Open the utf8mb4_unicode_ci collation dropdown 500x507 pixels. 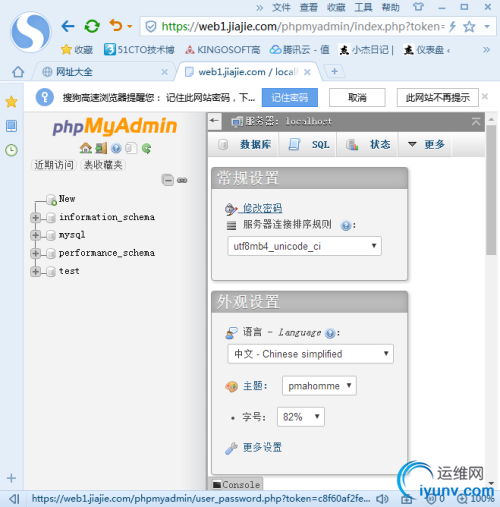pyautogui.click(x=304, y=246)
